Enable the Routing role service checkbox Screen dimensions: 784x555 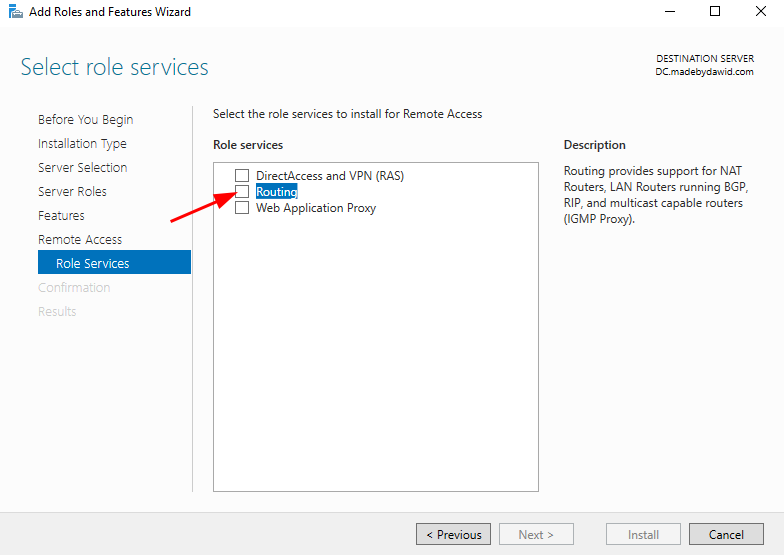[x=242, y=192]
